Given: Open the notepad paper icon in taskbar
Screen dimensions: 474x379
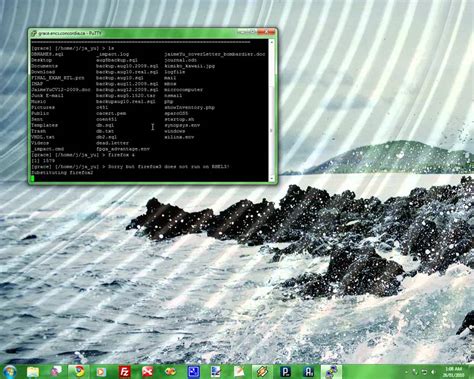Looking at the screenshot, I should point(239,372).
